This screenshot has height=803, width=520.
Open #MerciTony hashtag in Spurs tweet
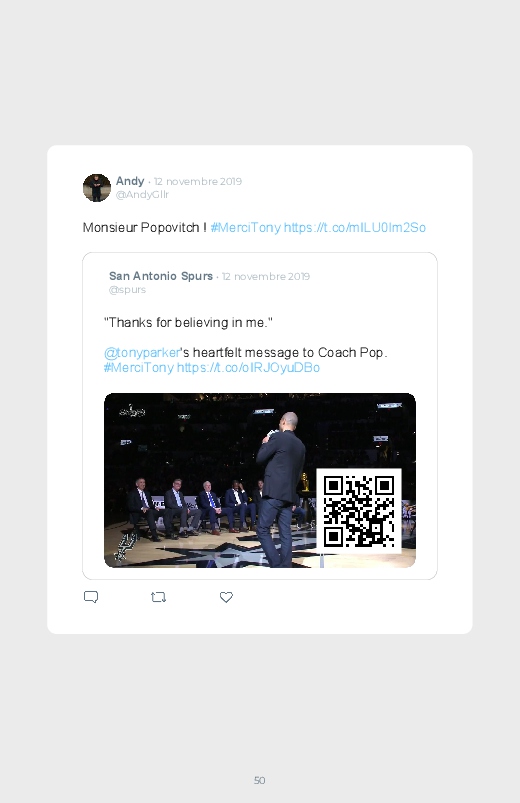[x=139, y=368]
